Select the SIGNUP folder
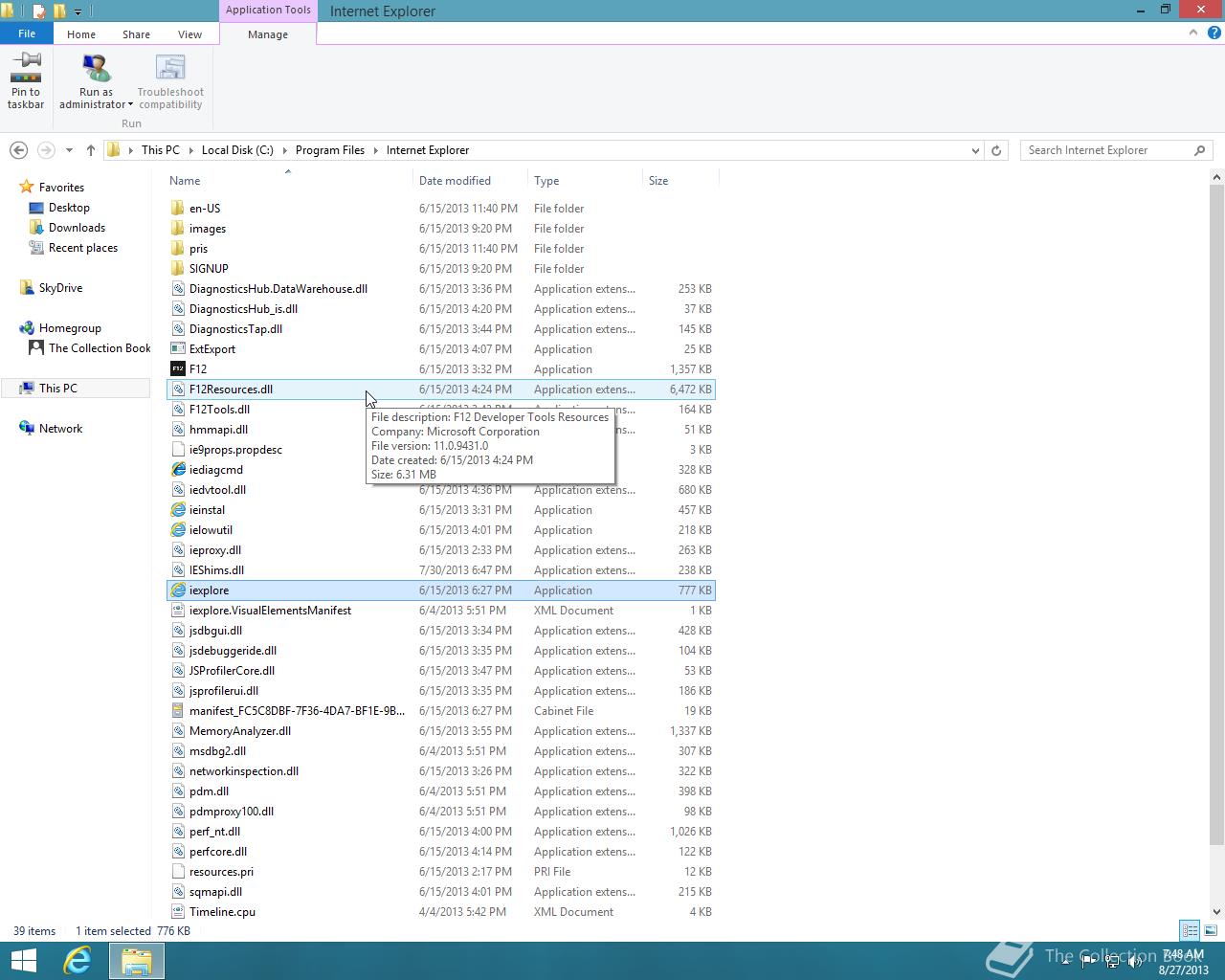The image size is (1225, 980). (209, 269)
